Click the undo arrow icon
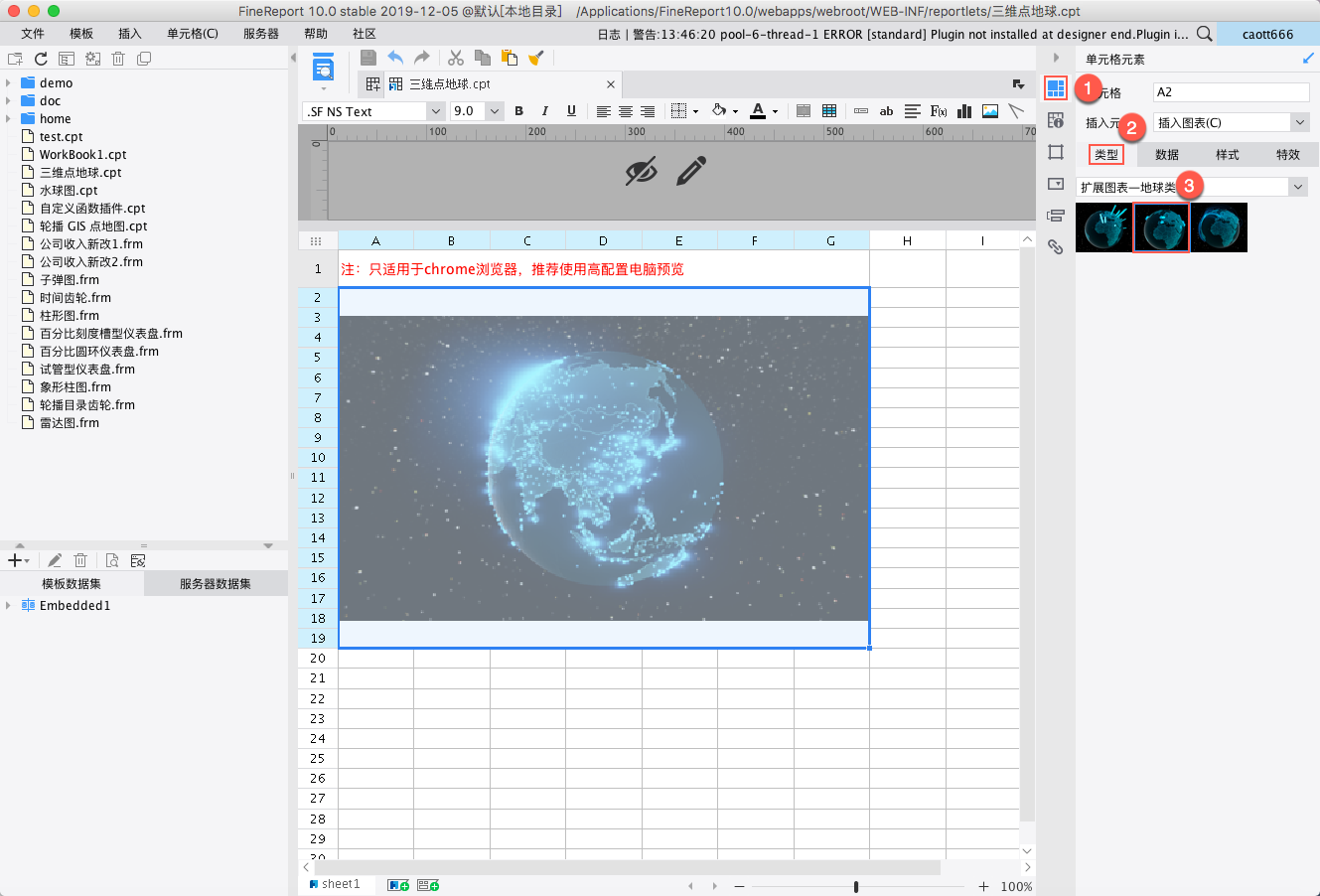The height and width of the screenshot is (896, 1320). click(395, 58)
